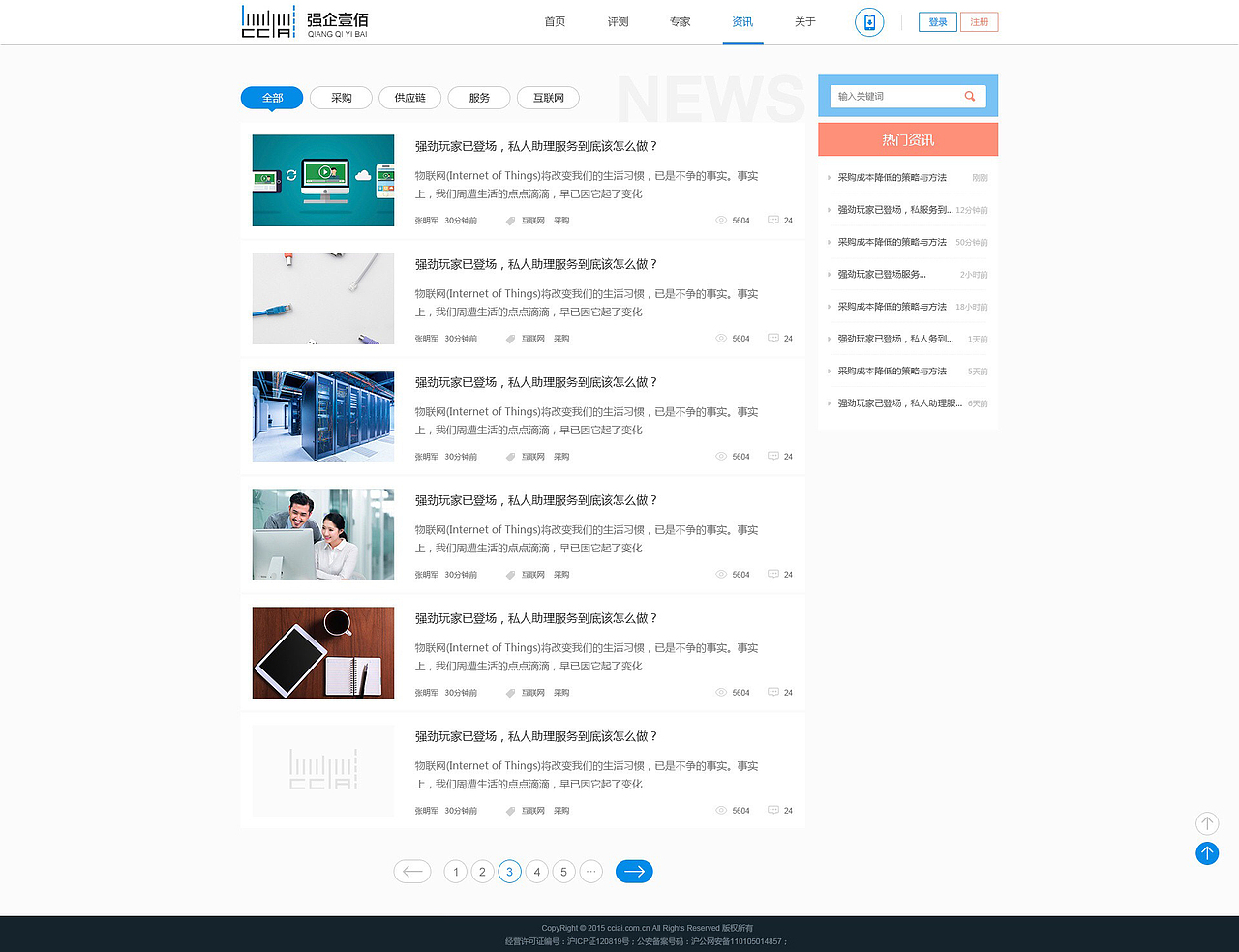Select the 采购 filter pill
The width and height of the screenshot is (1239, 952).
(341, 98)
